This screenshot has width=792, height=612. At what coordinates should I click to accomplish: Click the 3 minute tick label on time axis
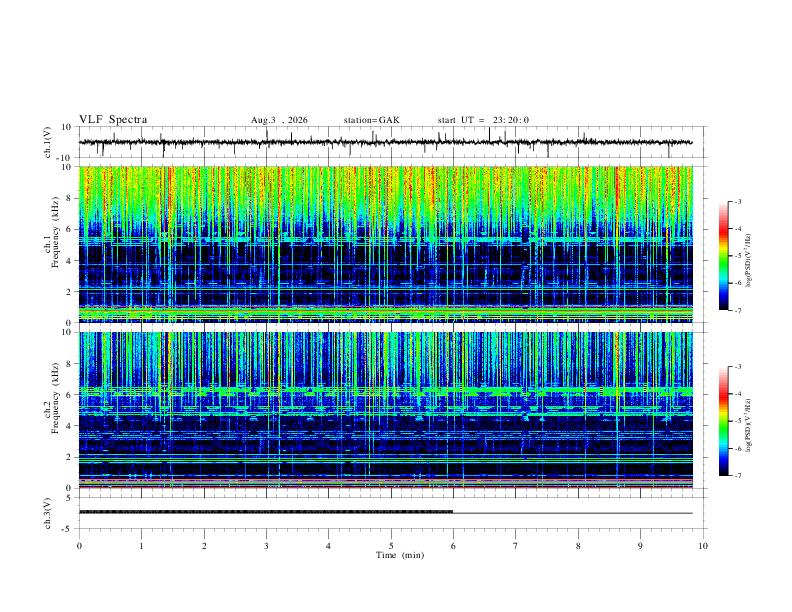point(266,546)
